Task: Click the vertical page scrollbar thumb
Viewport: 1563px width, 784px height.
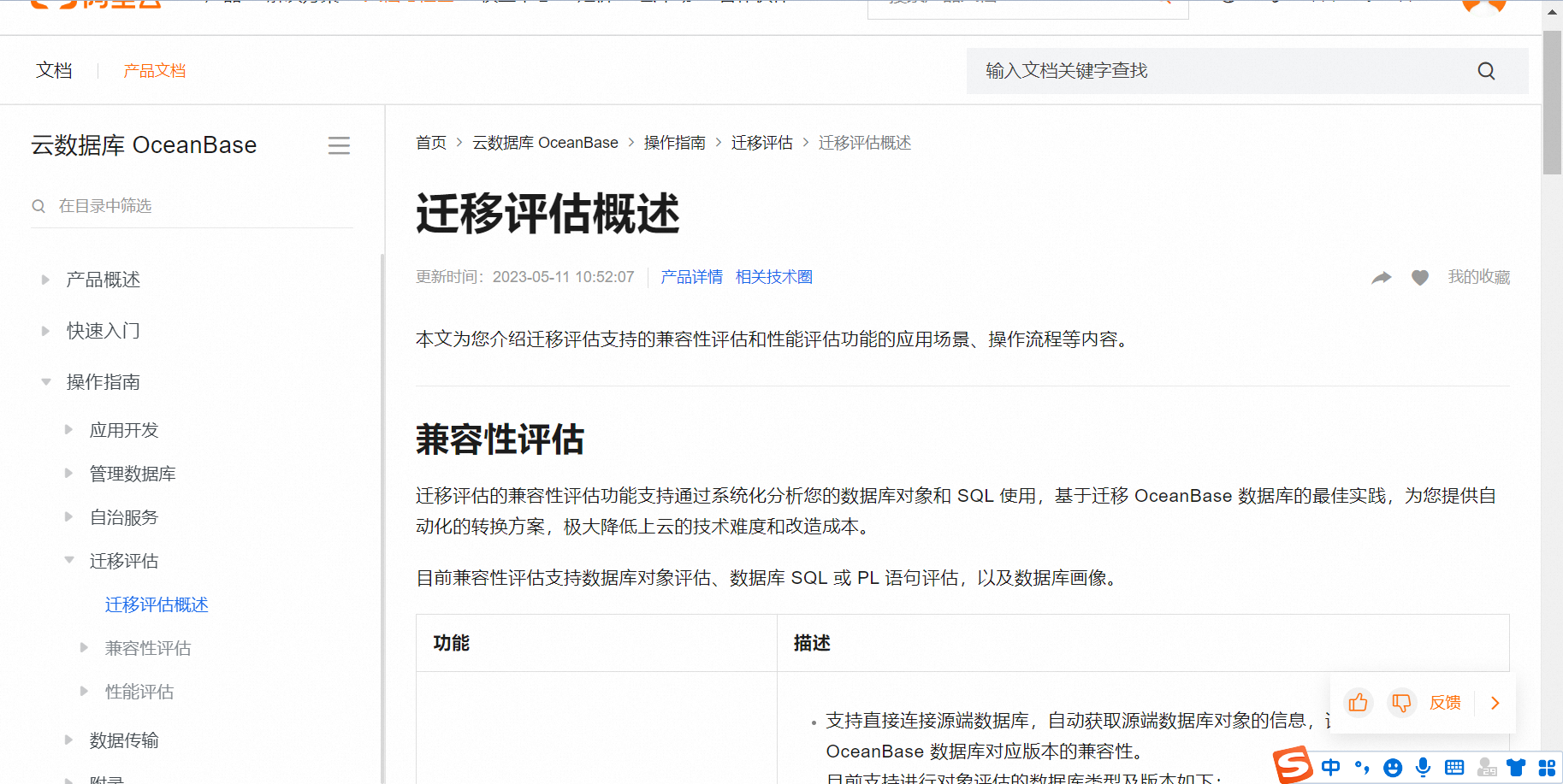Action: point(1552,103)
